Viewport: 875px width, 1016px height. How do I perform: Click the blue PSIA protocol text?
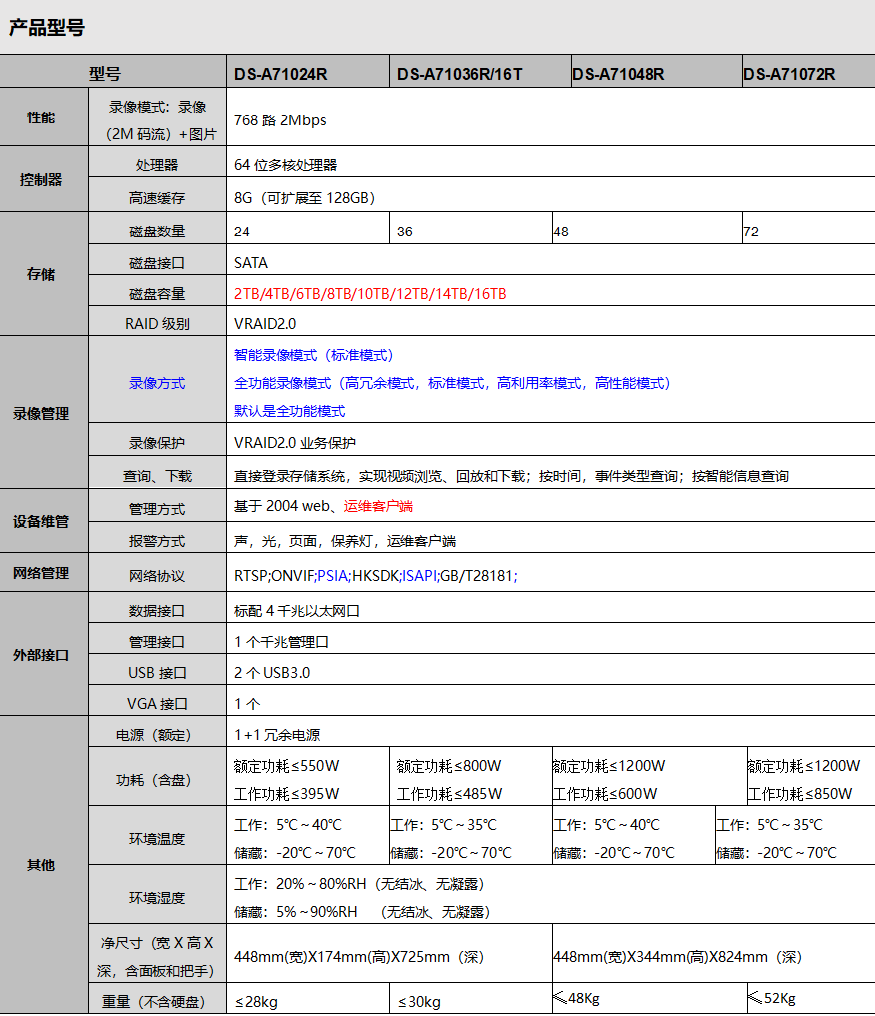(332, 575)
